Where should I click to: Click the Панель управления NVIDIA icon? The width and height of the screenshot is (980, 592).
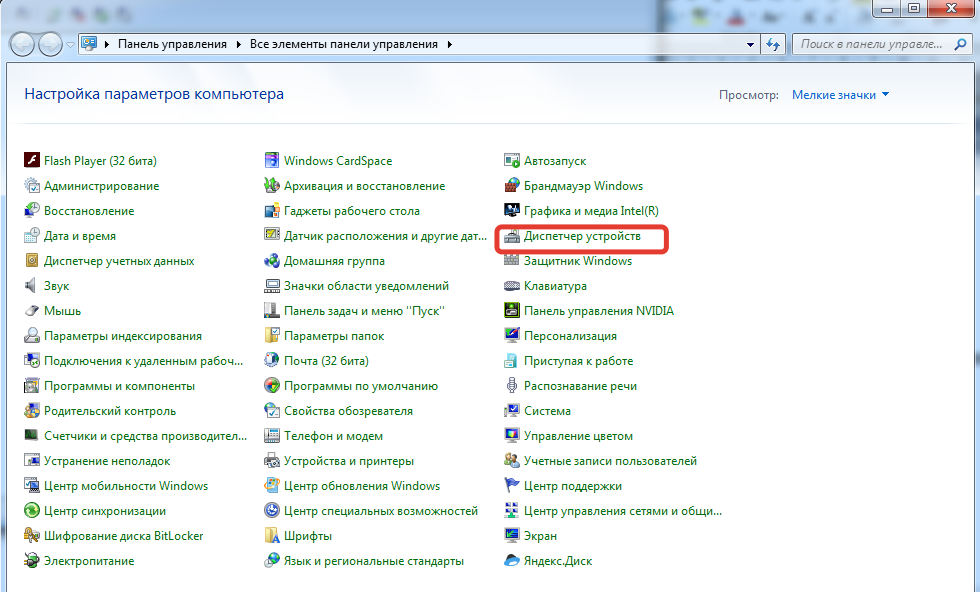[x=511, y=311]
